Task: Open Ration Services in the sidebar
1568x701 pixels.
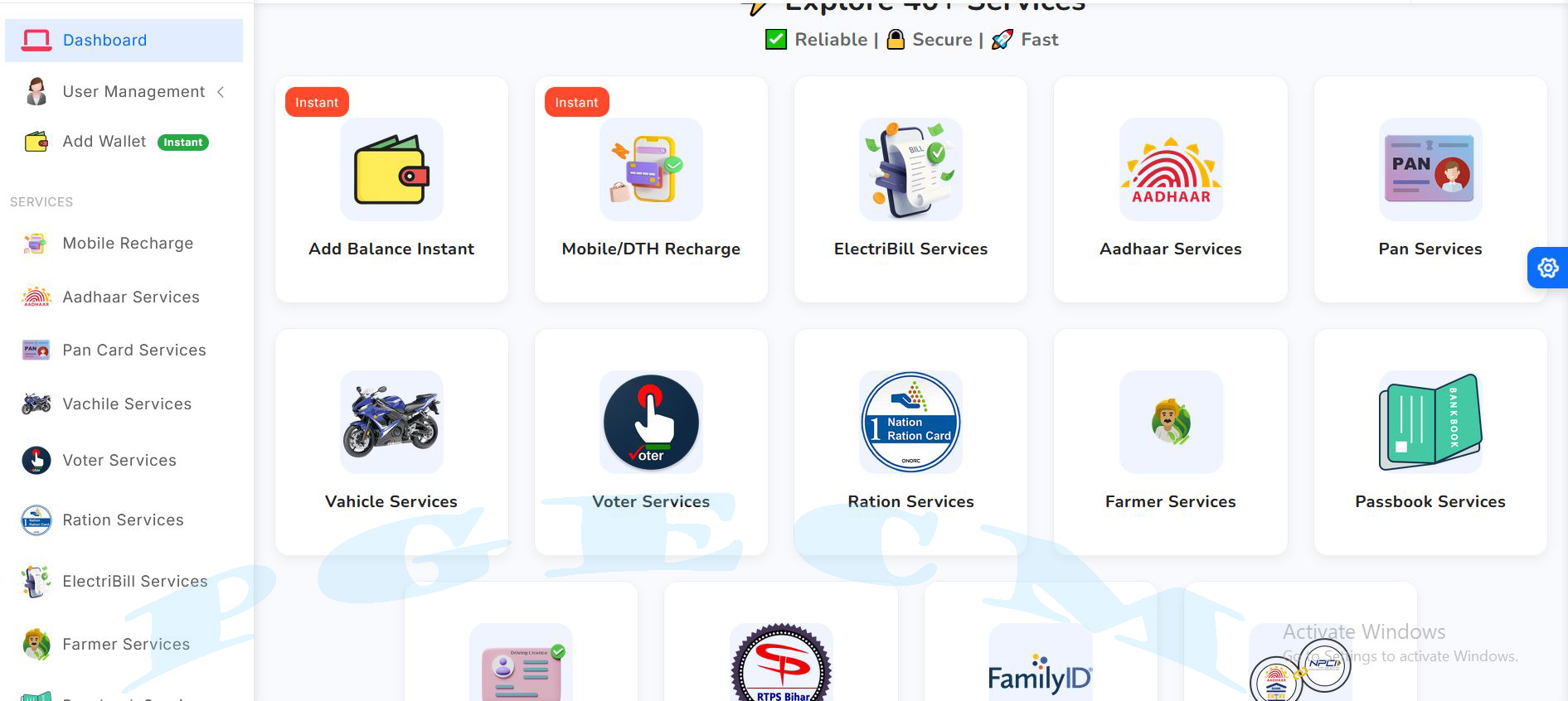Action: click(123, 520)
